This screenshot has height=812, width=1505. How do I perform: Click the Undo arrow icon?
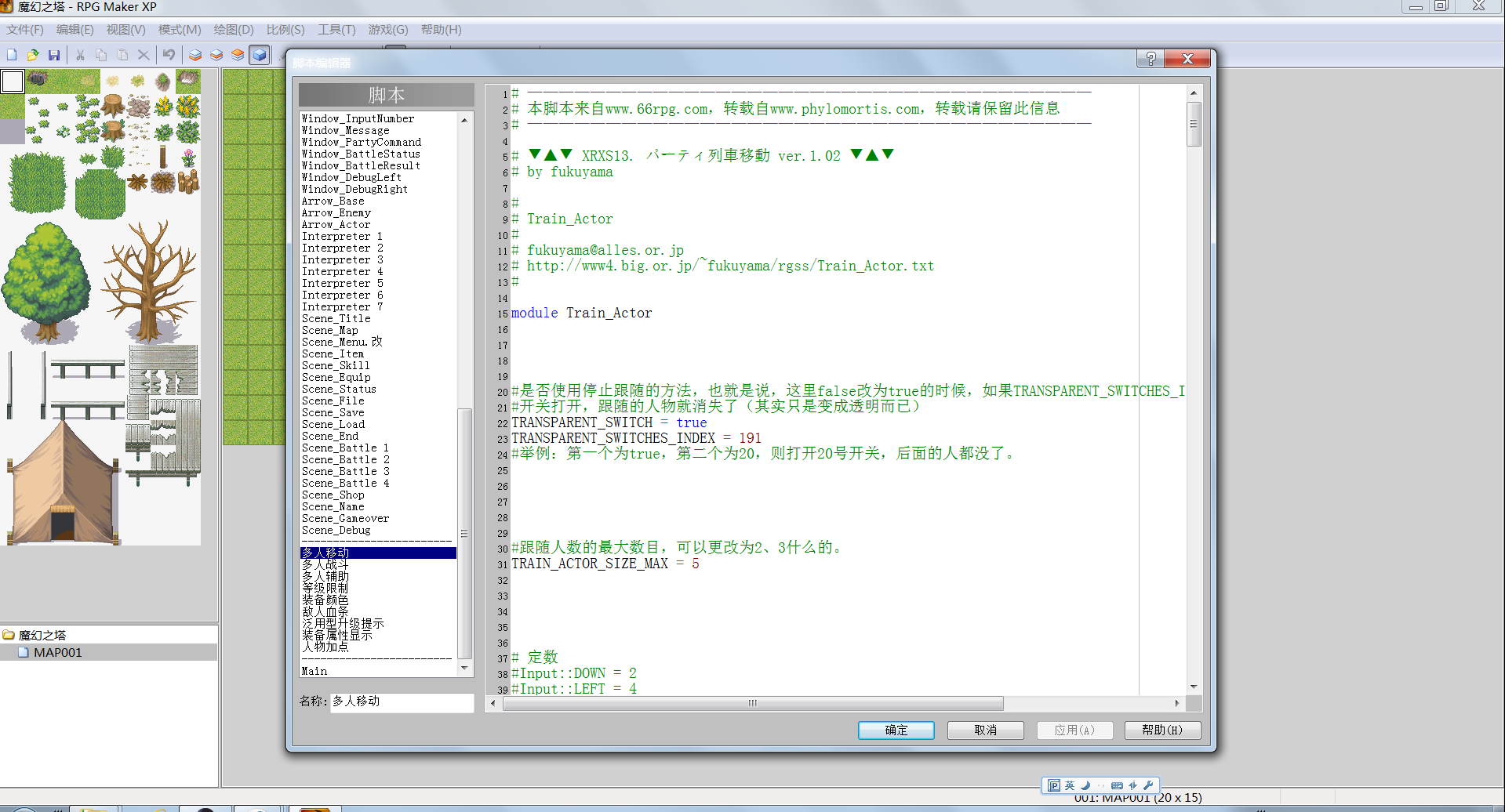click(x=169, y=55)
